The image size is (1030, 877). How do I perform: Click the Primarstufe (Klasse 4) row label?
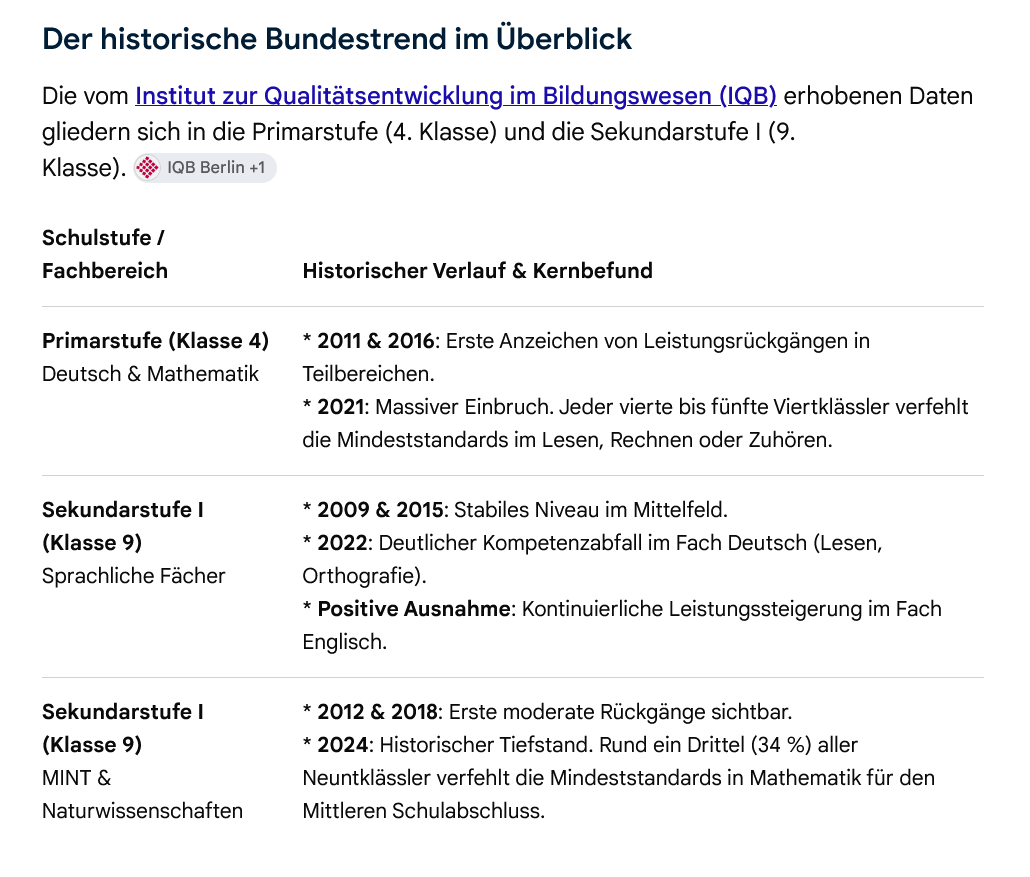[x=156, y=341]
